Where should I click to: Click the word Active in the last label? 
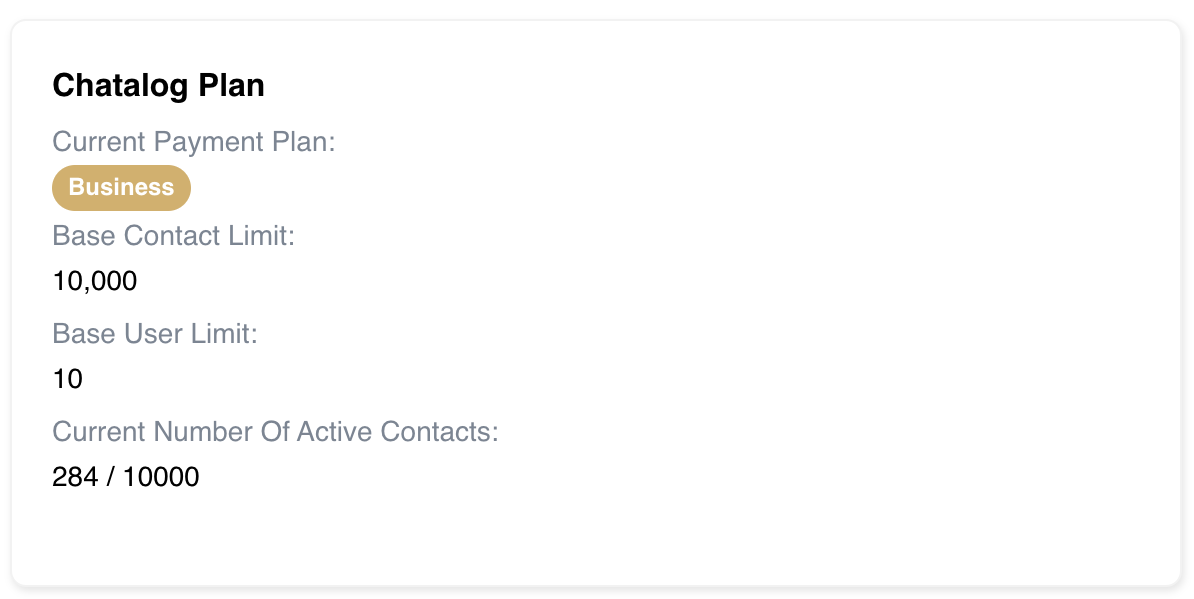334,432
